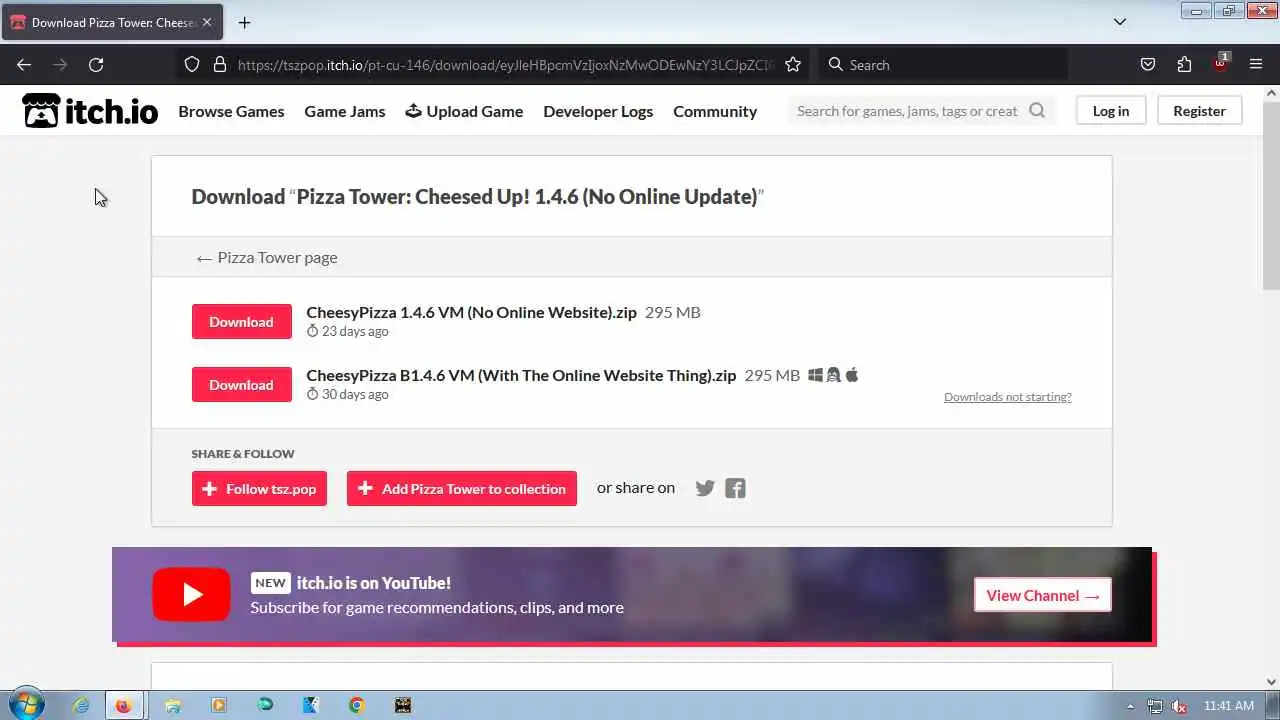Open the Extensions puzzle icon

tap(1184, 65)
